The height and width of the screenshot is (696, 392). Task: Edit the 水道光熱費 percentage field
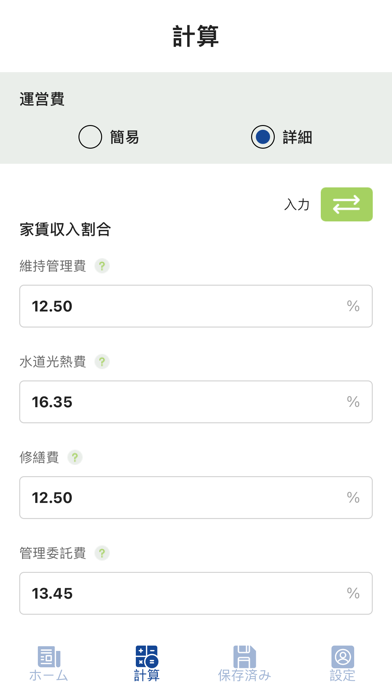196,402
